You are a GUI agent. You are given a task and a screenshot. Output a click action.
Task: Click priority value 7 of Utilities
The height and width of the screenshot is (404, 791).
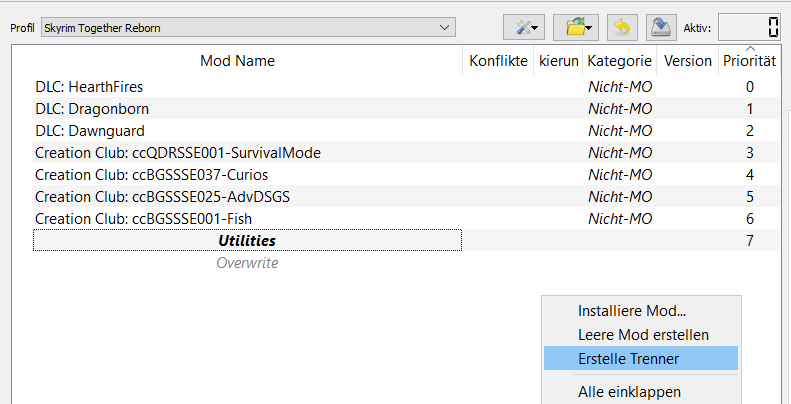pos(750,241)
